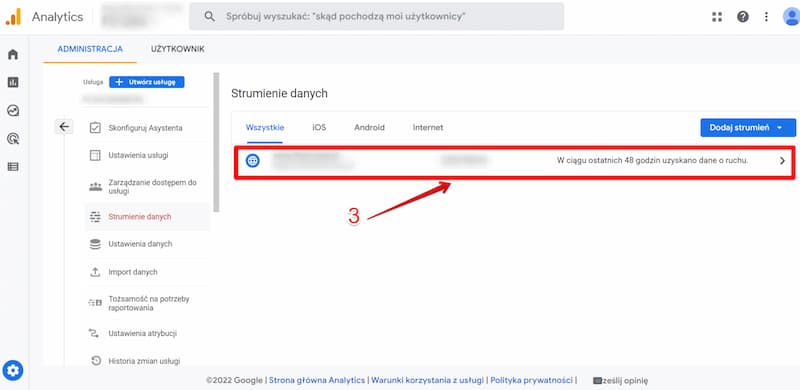The width and height of the screenshot is (800, 390).
Task: Open the Home icon in left sidebar
Action: (13, 54)
